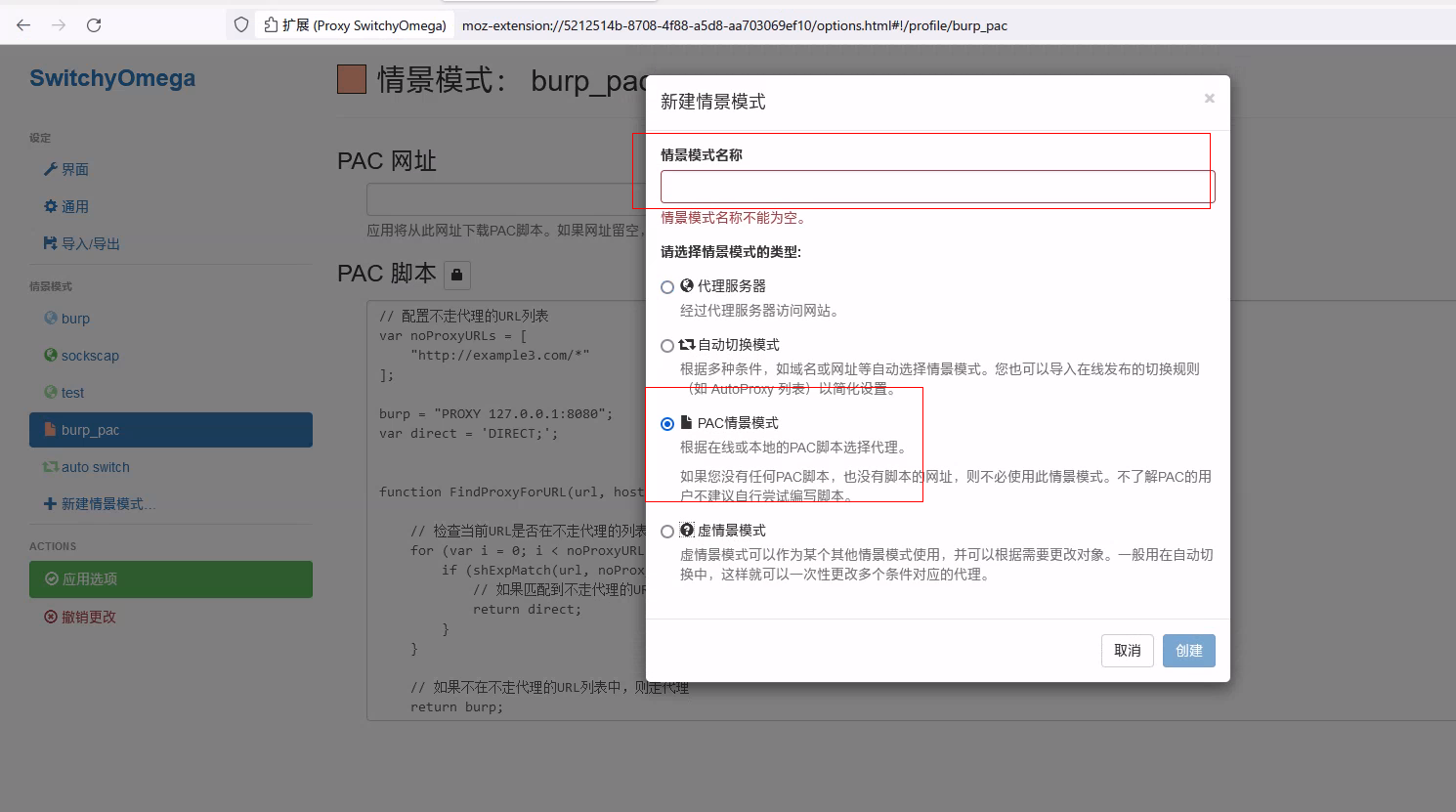Click the browser back arrow
1456x812 pixels.
[23, 25]
